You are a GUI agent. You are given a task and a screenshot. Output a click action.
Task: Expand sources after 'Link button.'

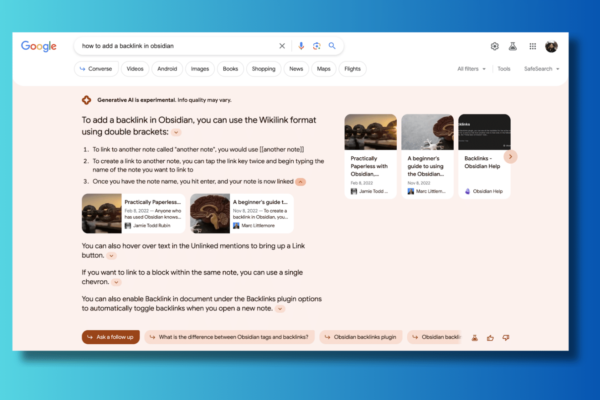[111, 256]
